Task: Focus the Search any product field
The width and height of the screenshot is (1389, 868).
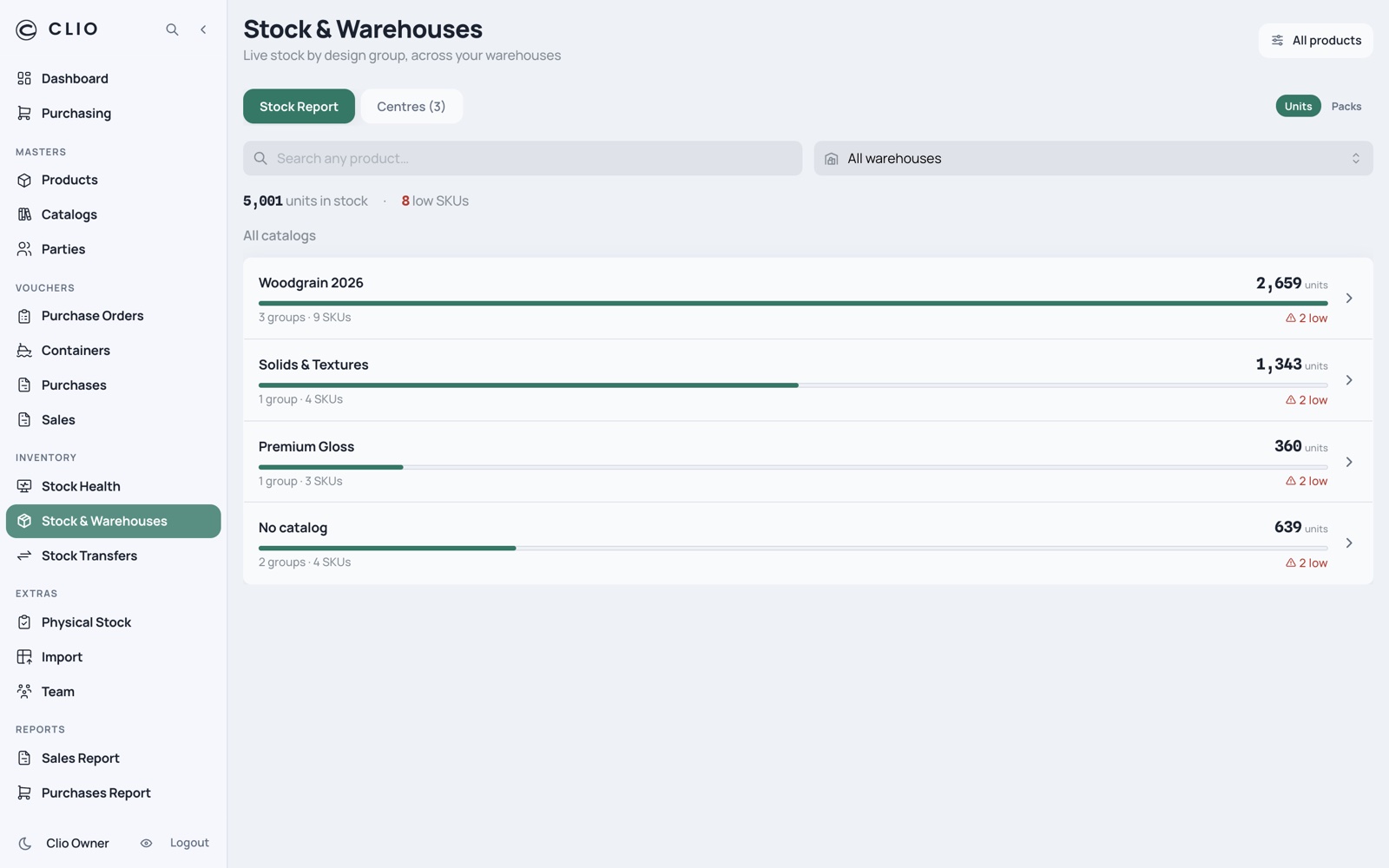Action: tap(523, 159)
